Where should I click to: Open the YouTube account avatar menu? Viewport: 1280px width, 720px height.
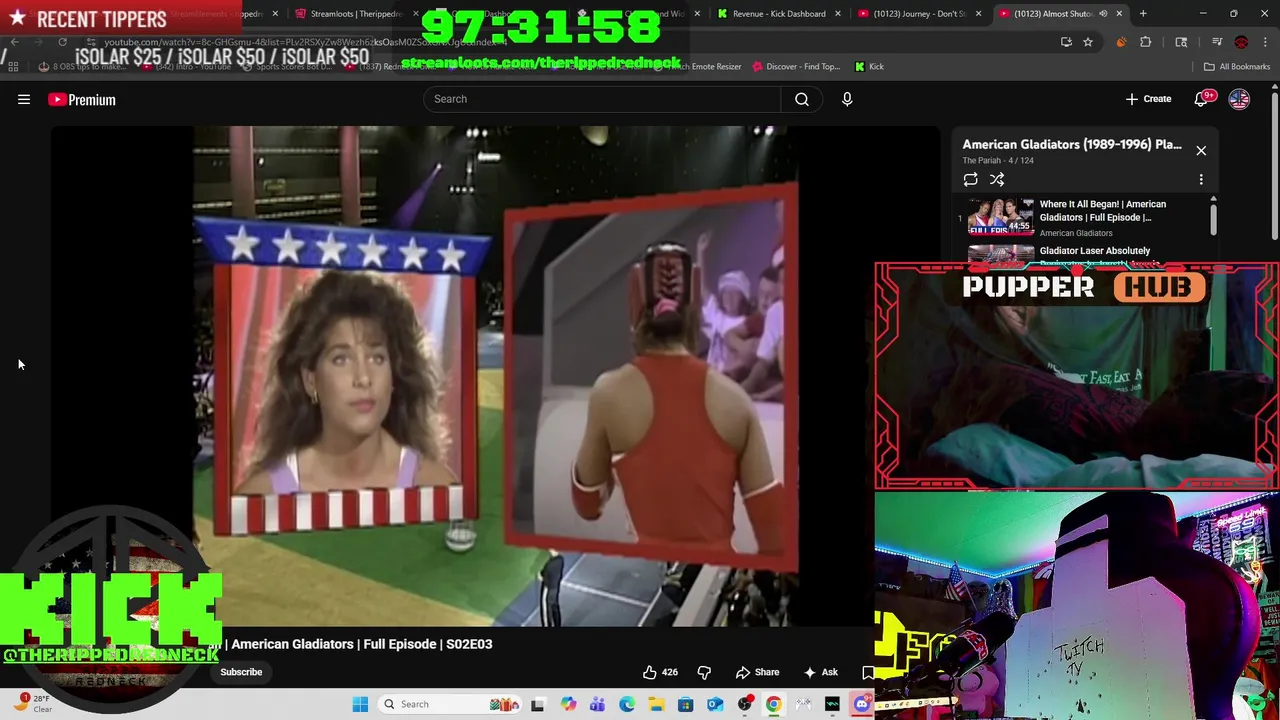1239,99
